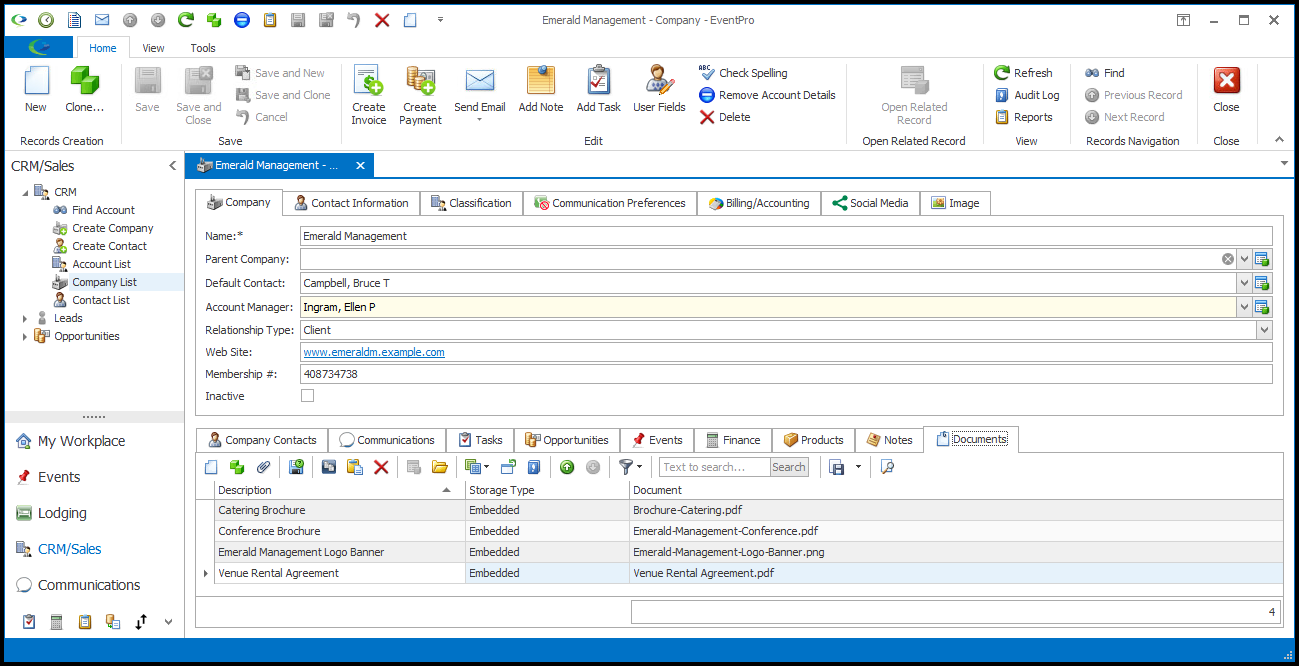Open the Finance sub-tab
This screenshot has height=666, width=1299.
pyautogui.click(x=733, y=440)
